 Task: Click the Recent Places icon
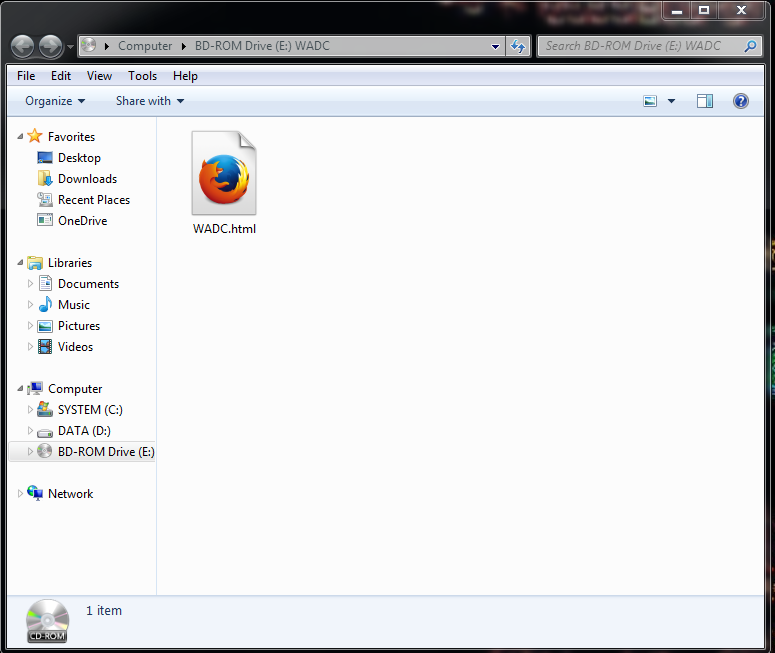tap(45, 200)
